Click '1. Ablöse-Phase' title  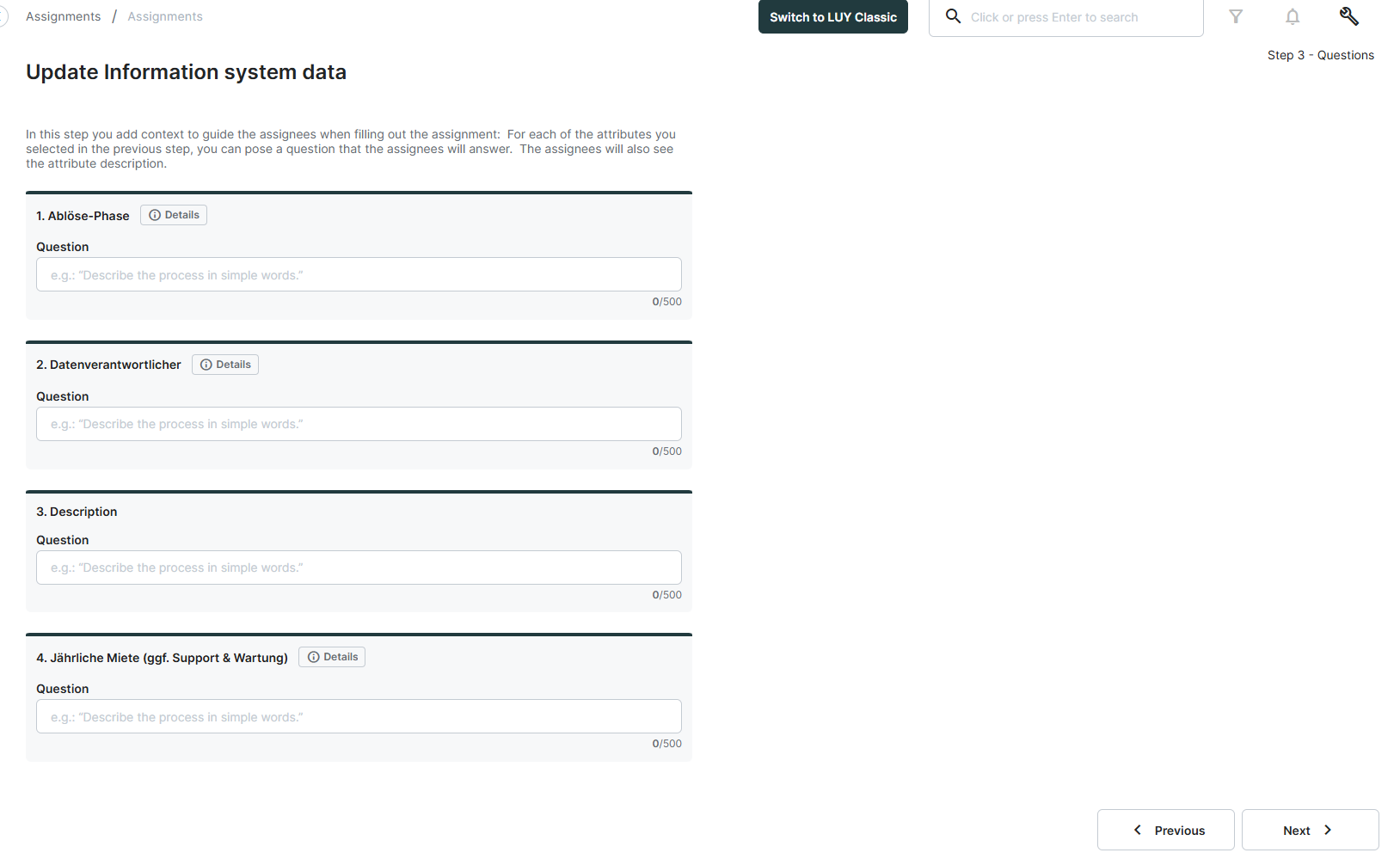[83, 216]
